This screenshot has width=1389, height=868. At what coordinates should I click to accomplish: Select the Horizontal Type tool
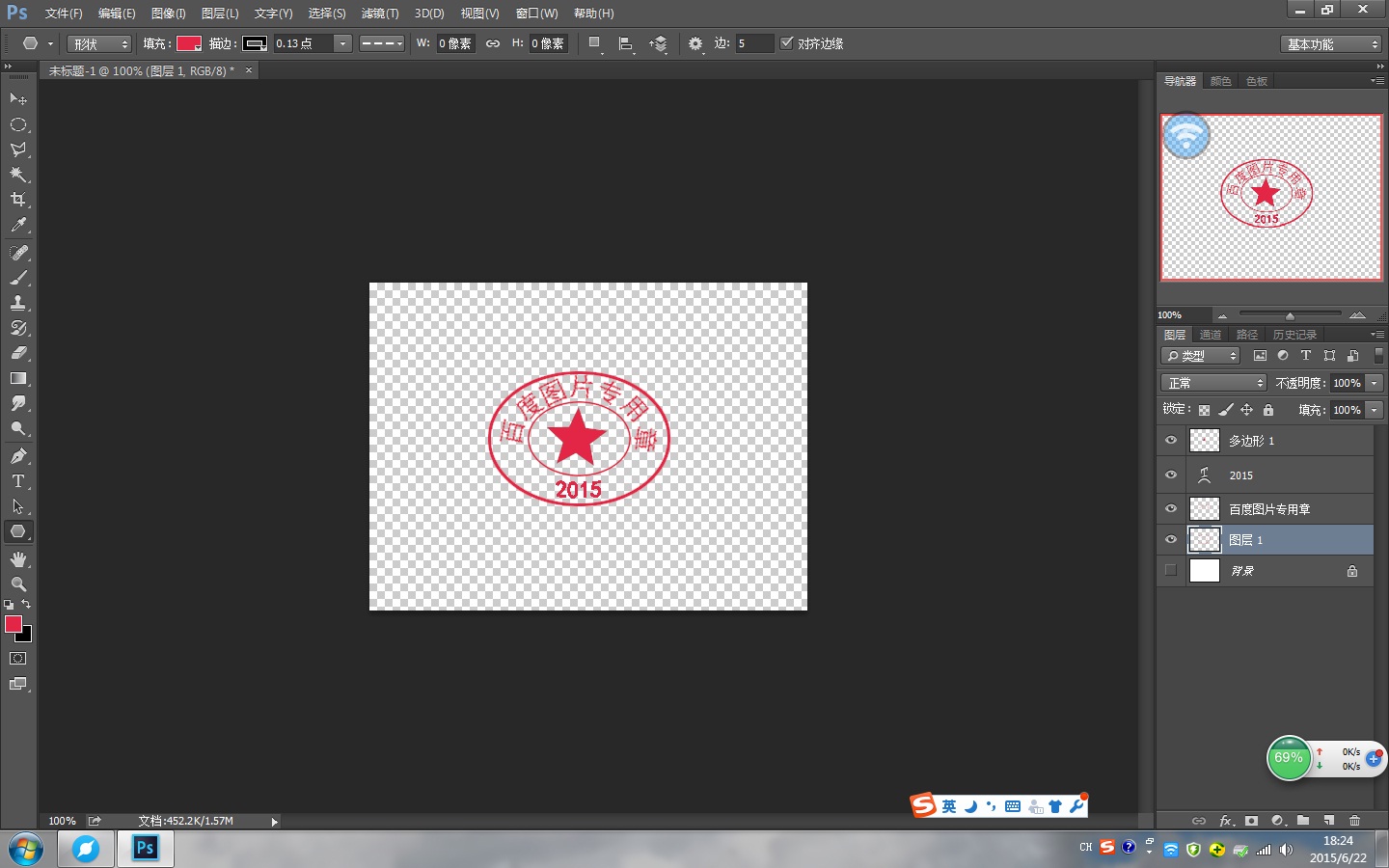coord(17,481)
